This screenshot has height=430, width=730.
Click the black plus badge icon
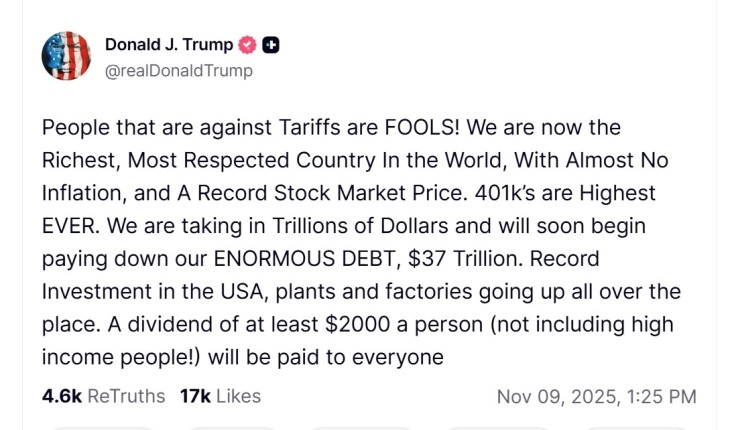271,45
